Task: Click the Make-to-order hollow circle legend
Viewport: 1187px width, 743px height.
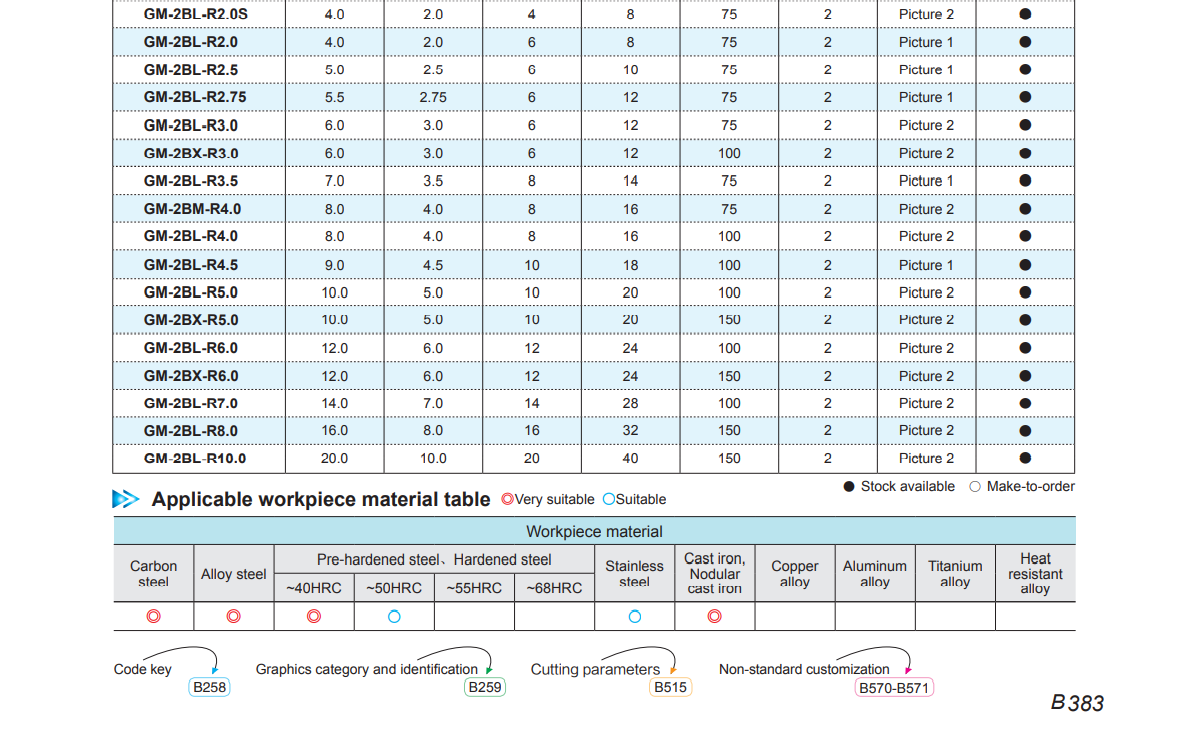Action: [x=975, y=486]
